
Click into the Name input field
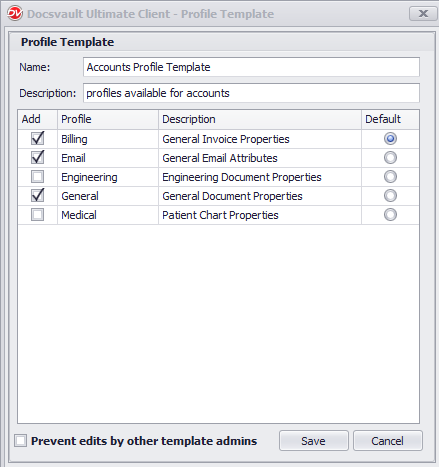251,67
